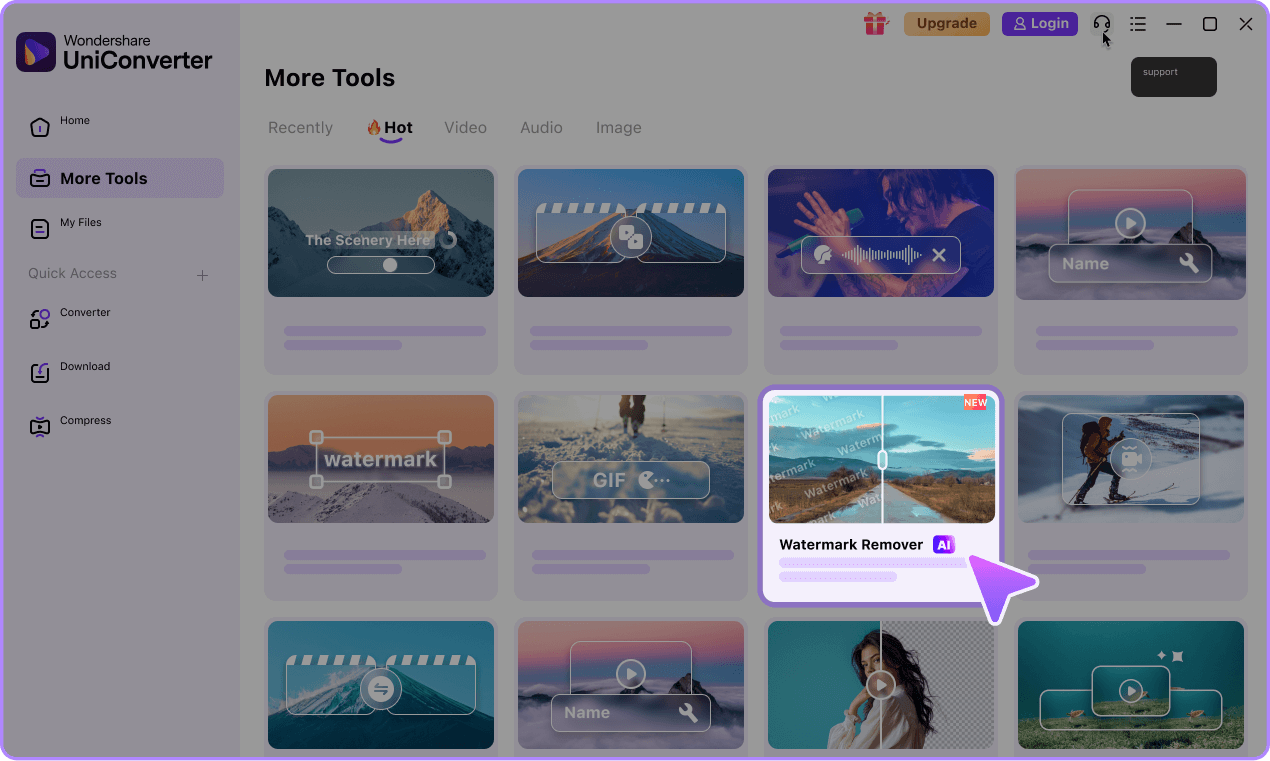Switch to the Video tab
The image size is (1270, 761).
point(466,128)
